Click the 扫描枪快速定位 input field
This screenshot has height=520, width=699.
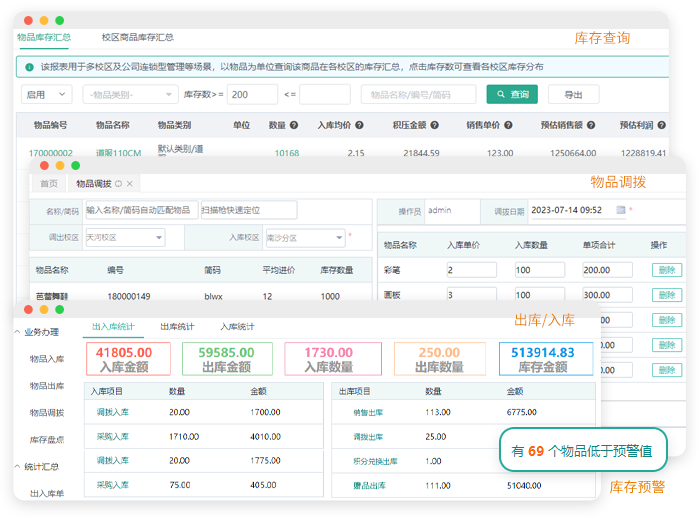(249, 210)
